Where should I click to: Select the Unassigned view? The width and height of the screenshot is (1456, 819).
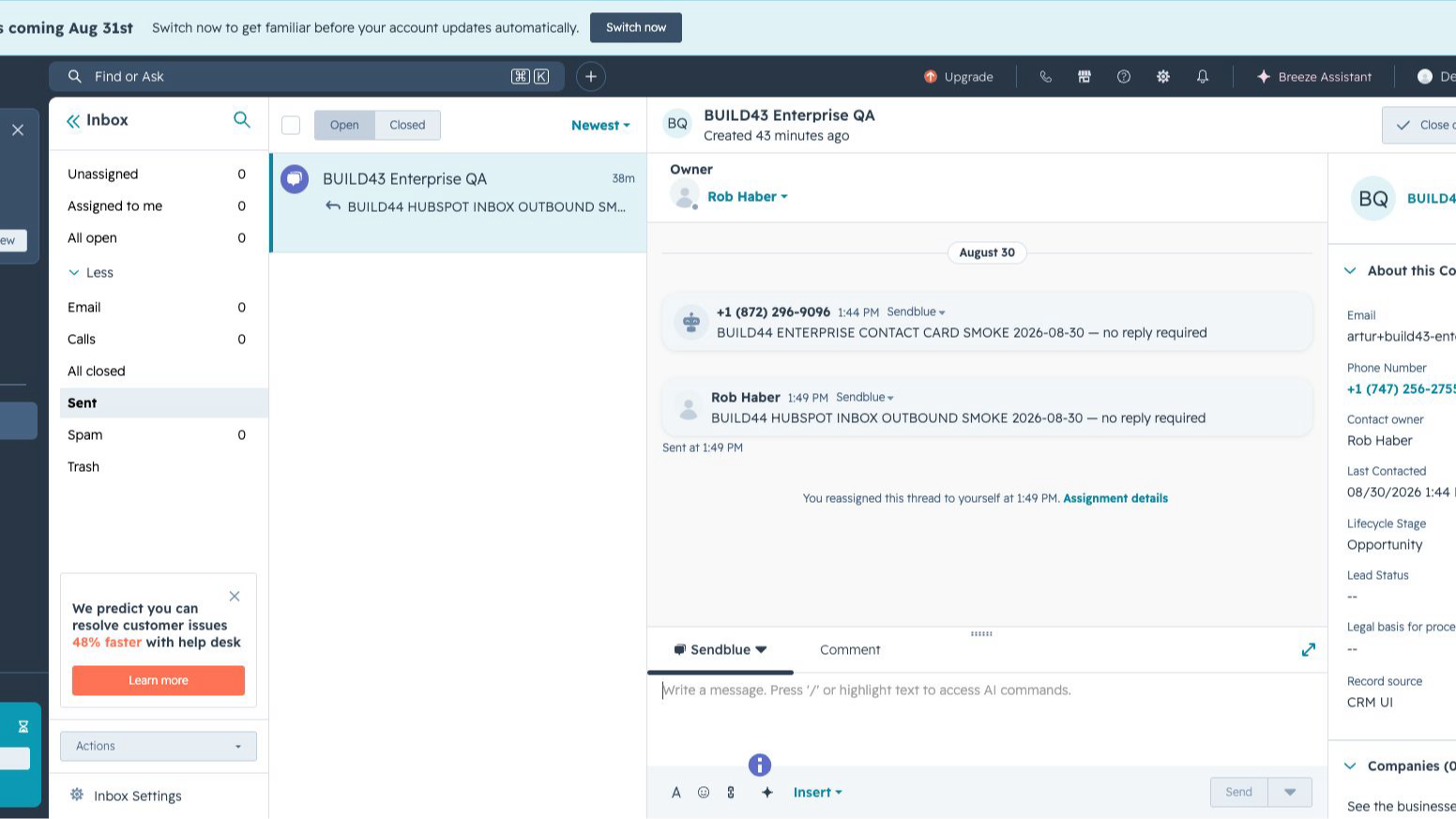click(x=158, y=174)
